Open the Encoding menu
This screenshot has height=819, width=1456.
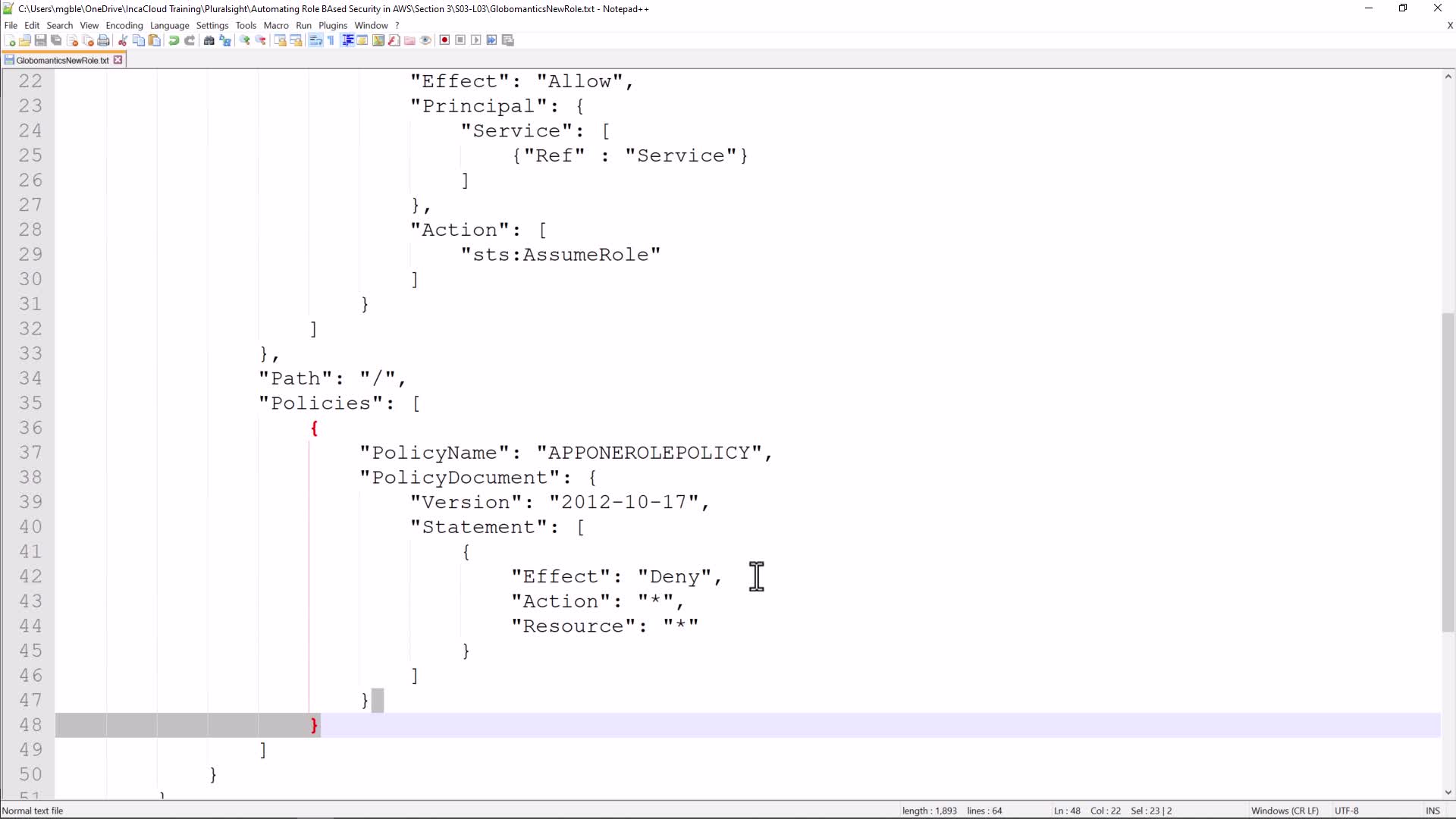124,25
